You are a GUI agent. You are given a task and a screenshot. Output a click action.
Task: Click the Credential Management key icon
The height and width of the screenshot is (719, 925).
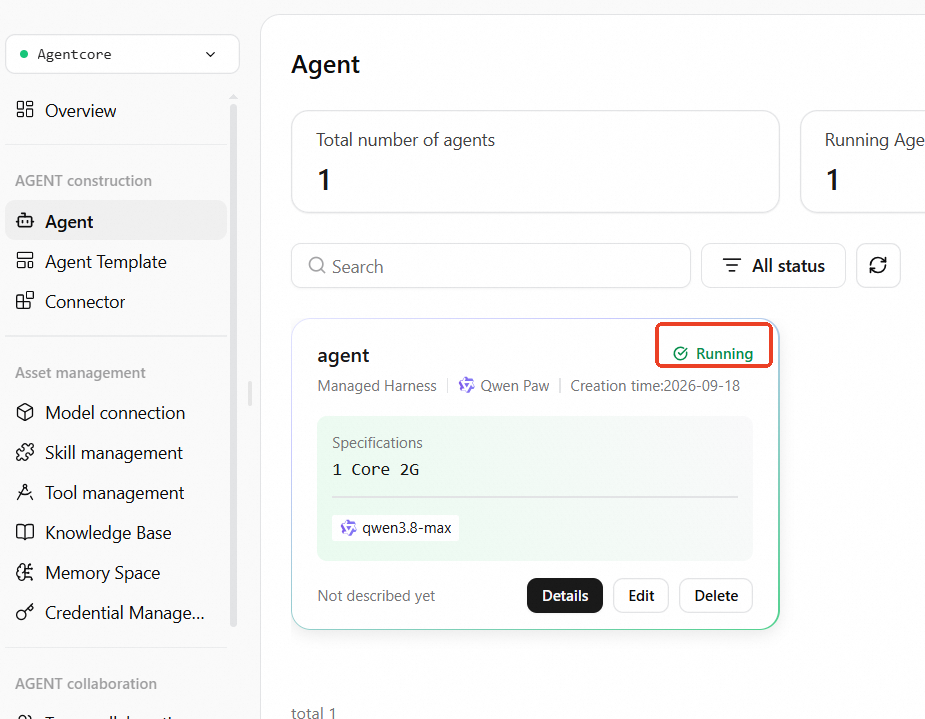tap(25, 612)
